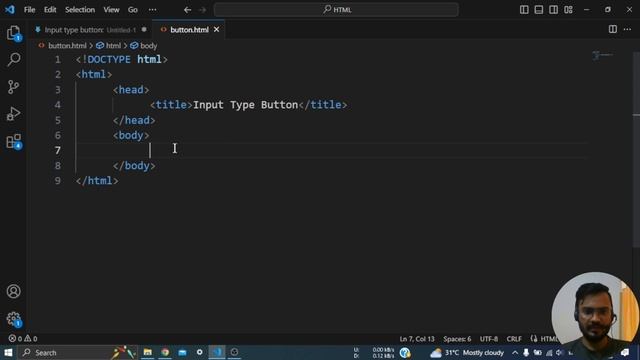Split the editor to the right
The width and height of the screenshot is (640, 360).
613,29
